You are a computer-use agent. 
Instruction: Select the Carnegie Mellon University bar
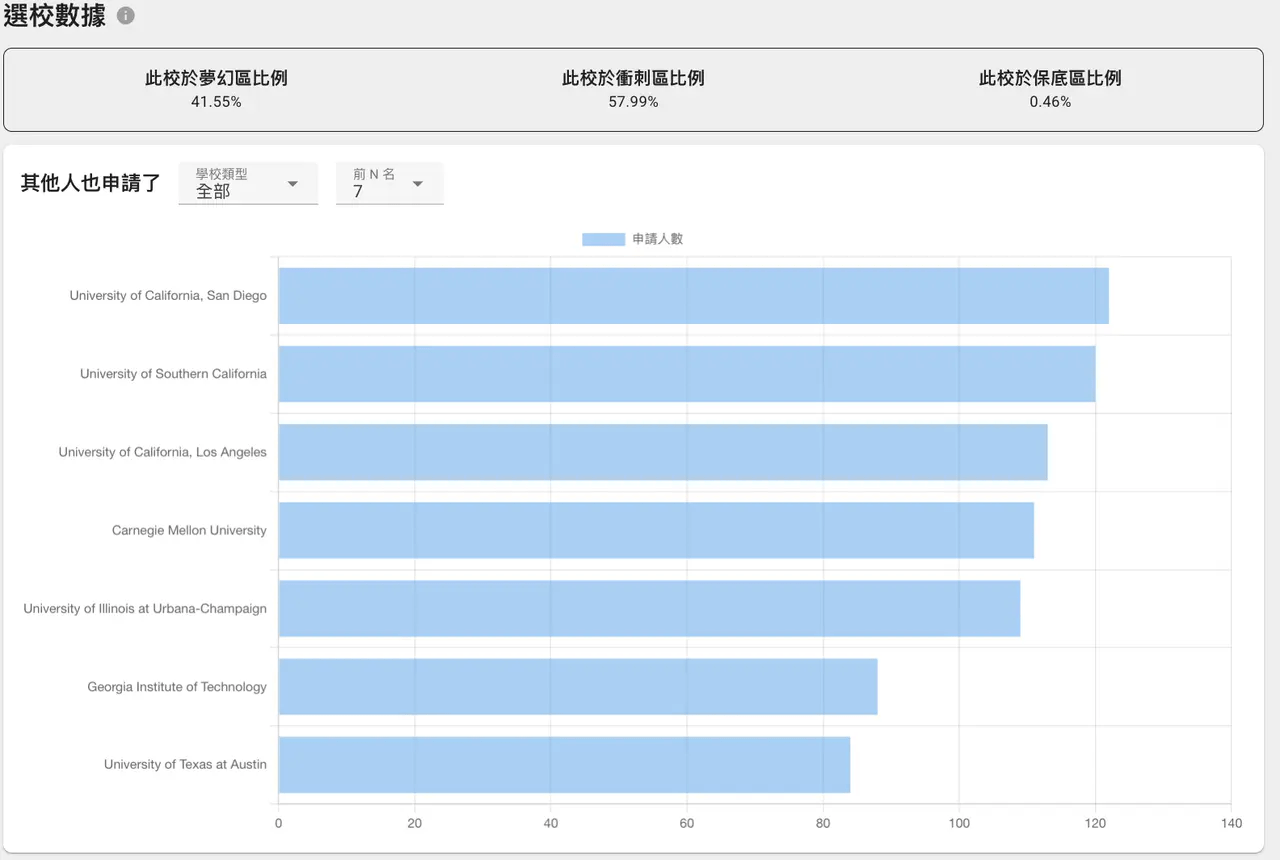(656, 530)
